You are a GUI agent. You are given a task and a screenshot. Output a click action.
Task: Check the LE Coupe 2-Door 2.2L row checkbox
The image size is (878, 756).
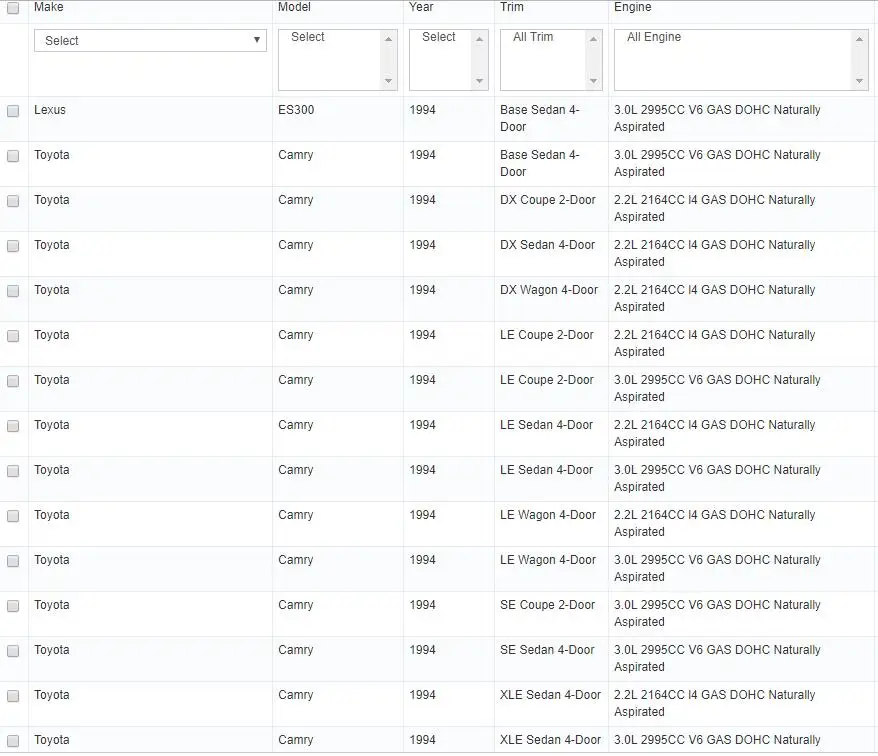click(x=13, y=335)
